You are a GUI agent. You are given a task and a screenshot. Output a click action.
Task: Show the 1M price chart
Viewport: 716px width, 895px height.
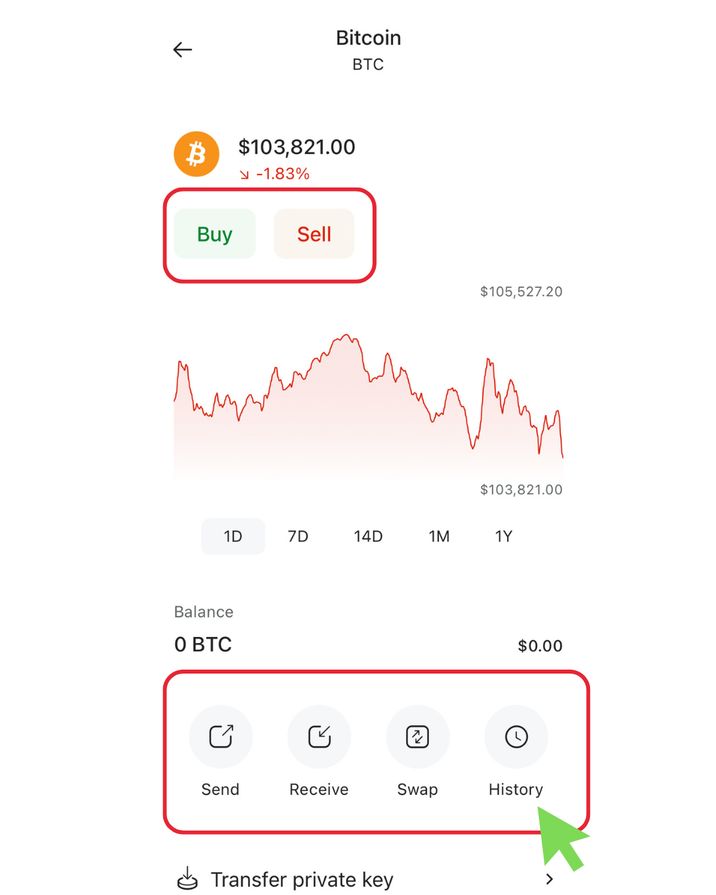point(439,536)
